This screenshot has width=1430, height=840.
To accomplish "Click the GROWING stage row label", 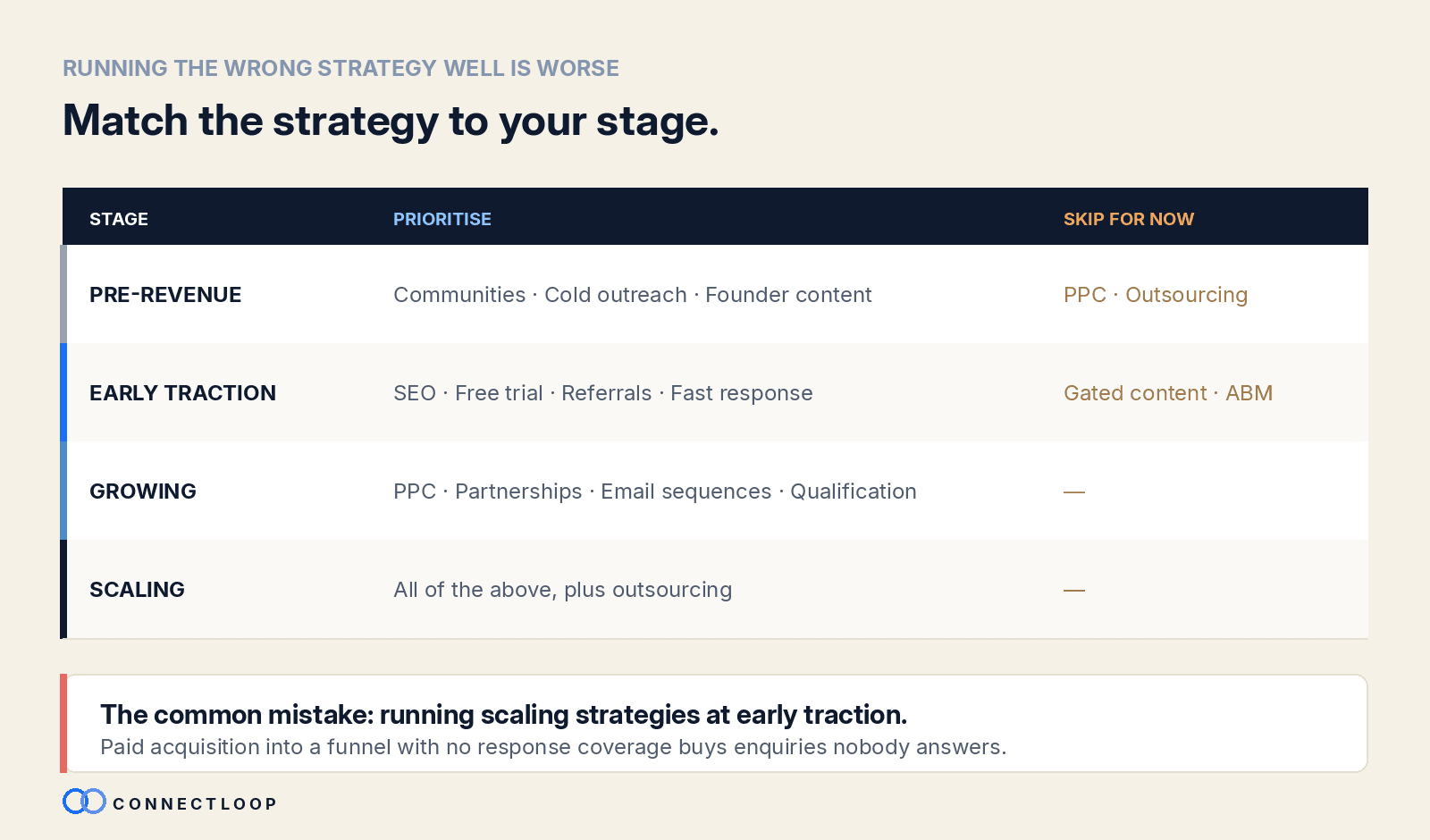I will [x=143, y=491].
